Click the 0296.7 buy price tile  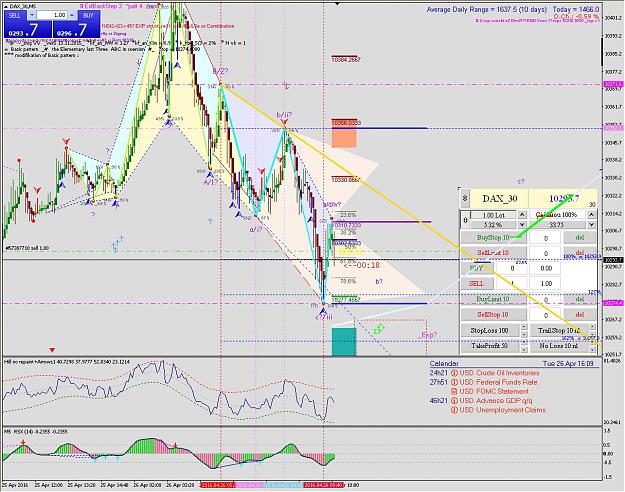click(x=76, y=30)
